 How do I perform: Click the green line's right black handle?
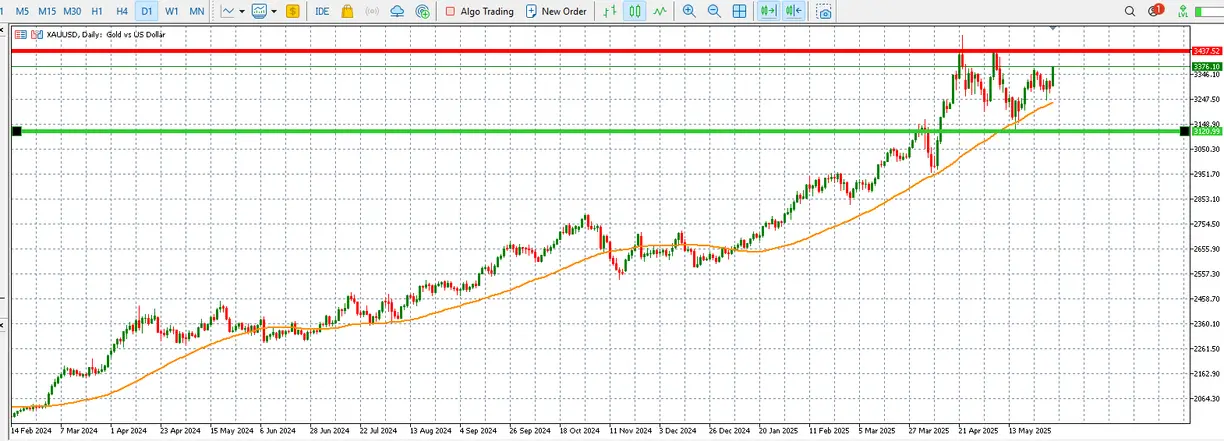[1185, 131]
